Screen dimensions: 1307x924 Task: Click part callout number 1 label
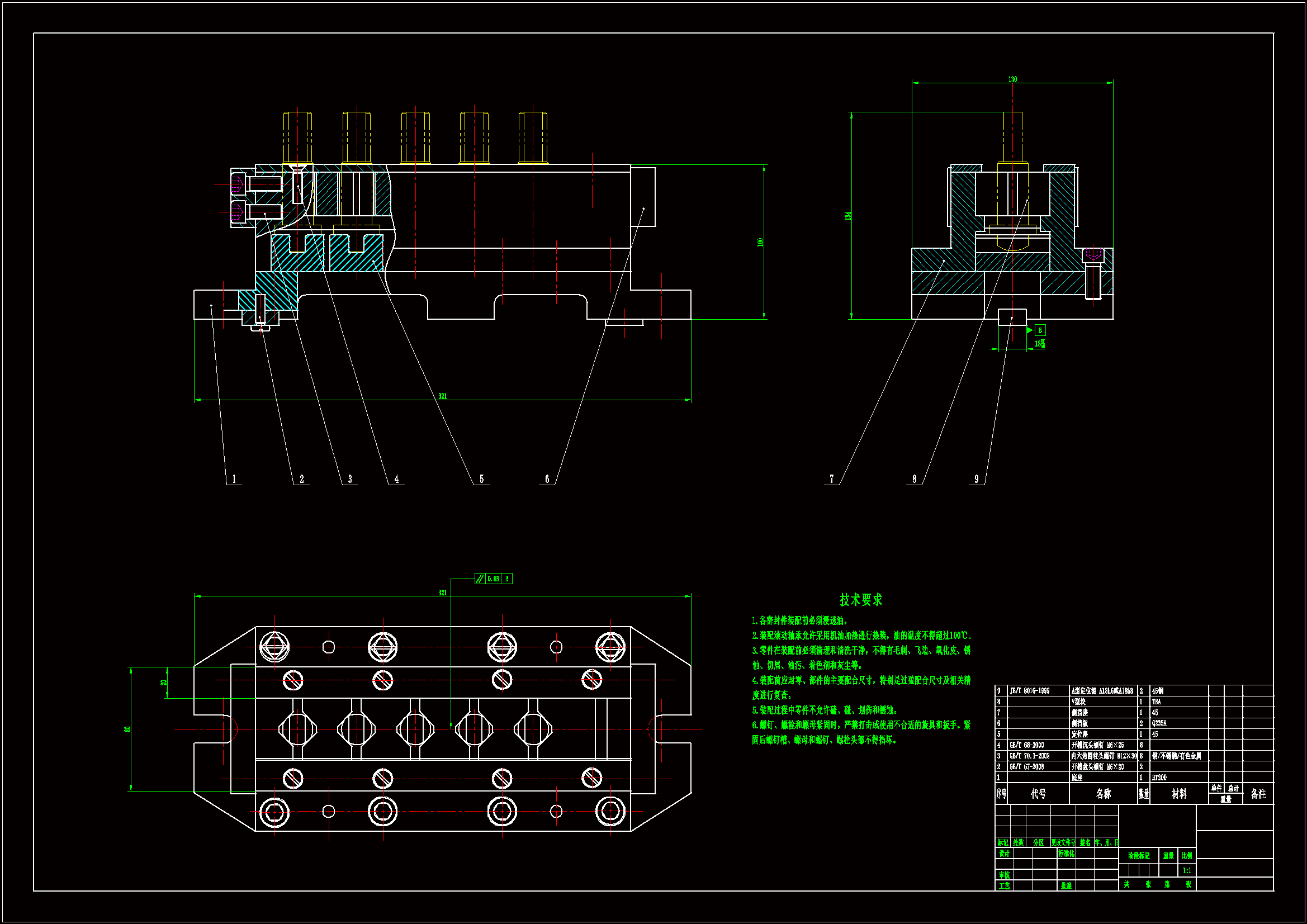(x=234, y=480)
